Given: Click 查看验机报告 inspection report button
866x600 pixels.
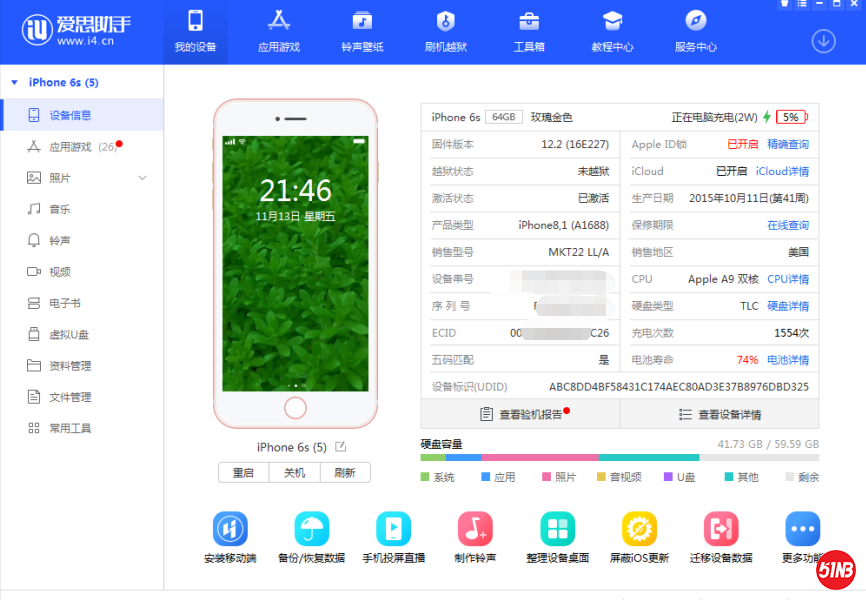Looking at the screenshot, I should (520, 414).
